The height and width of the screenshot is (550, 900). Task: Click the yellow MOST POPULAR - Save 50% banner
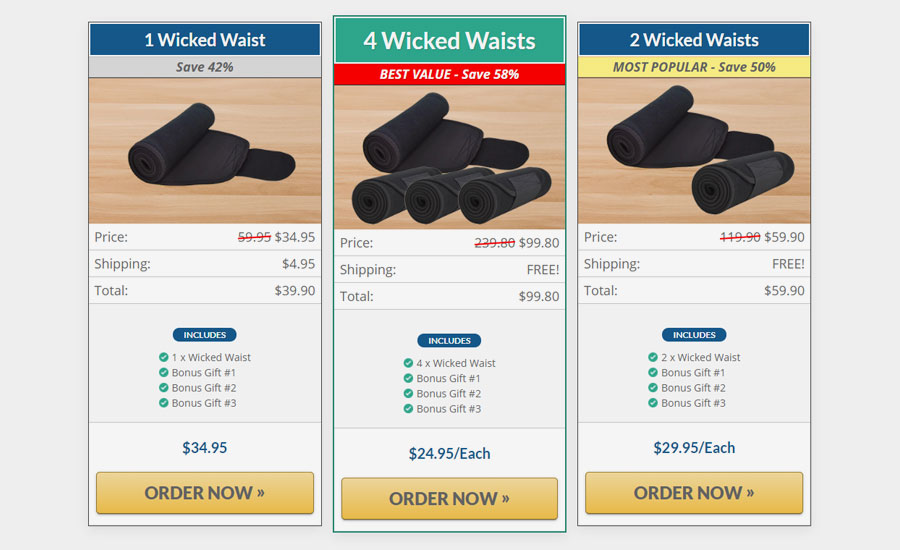pos(694,67)
